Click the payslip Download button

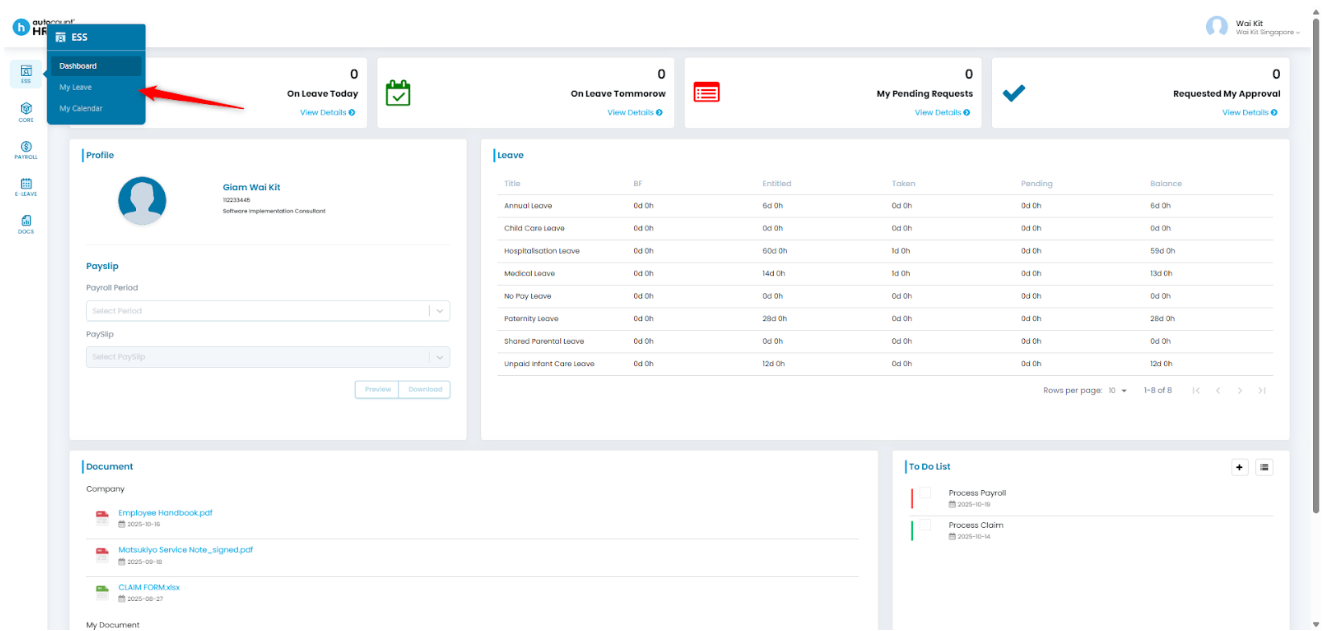tap(425, 390)
